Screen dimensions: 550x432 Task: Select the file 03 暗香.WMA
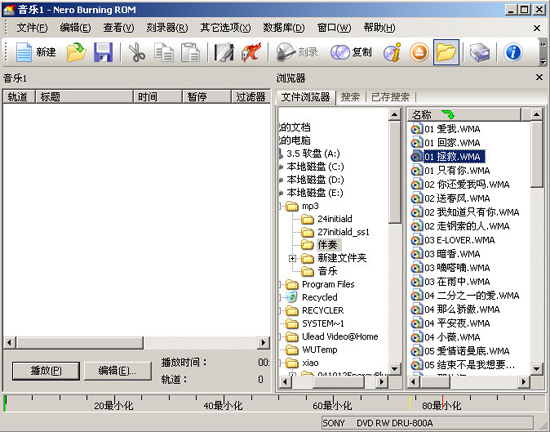coord(452,254)
